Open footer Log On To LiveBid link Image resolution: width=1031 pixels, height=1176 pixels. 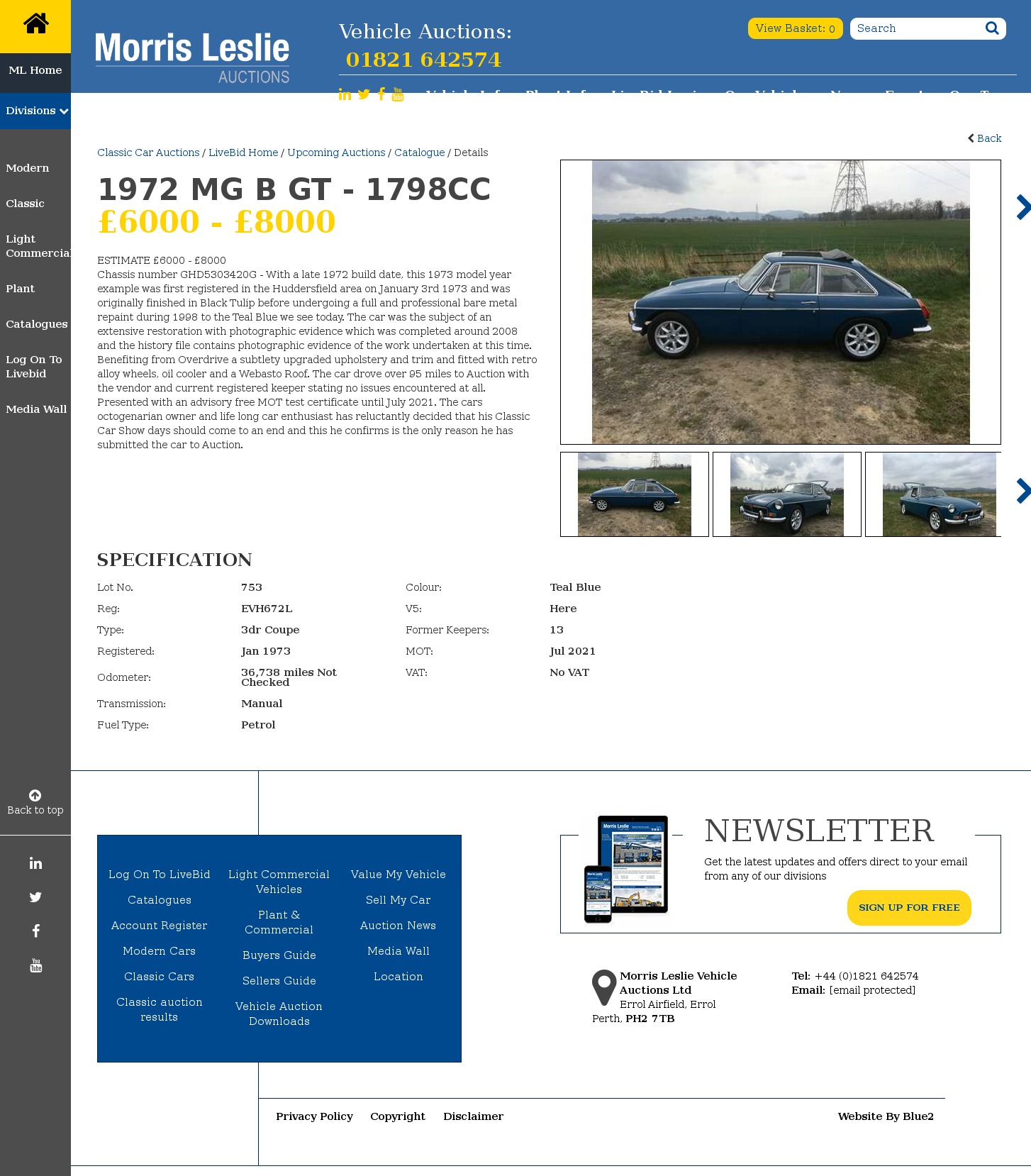pyautogui.click(x=160, y=875)
